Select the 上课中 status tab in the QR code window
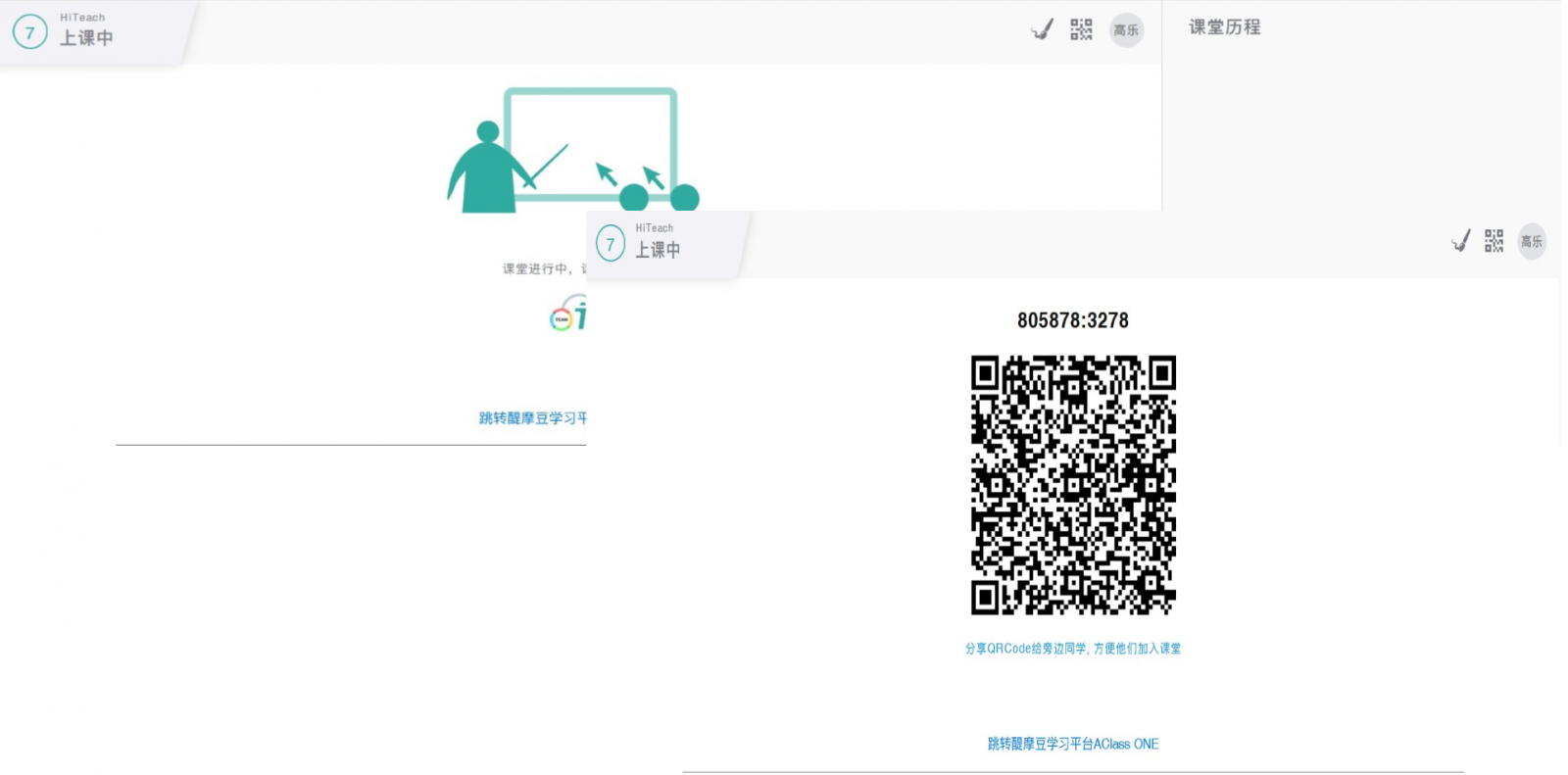This screenshot has width=1568, height=775. 658,250
